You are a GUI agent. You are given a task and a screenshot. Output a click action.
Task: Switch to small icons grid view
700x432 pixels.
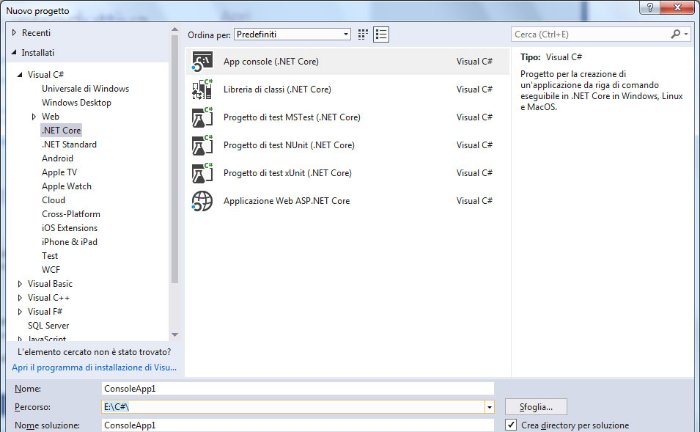tap(363, 34)
